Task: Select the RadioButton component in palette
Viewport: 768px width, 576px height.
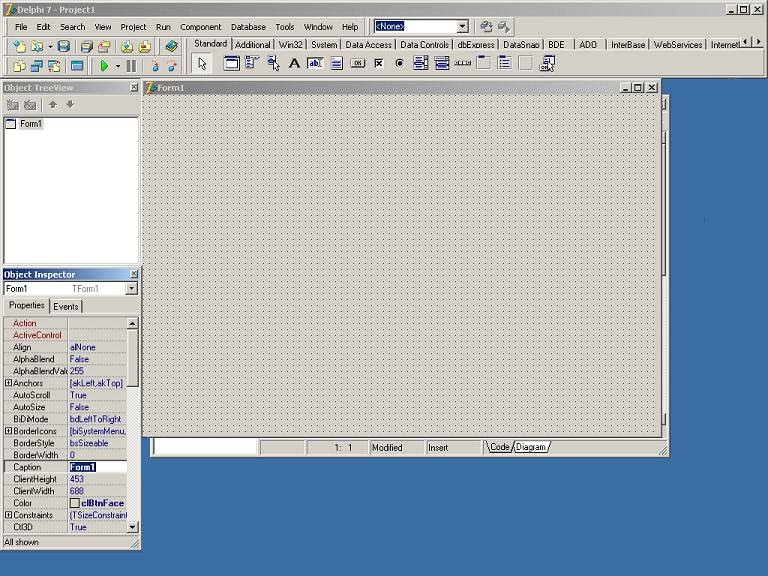Action: (x=400, y=63)
